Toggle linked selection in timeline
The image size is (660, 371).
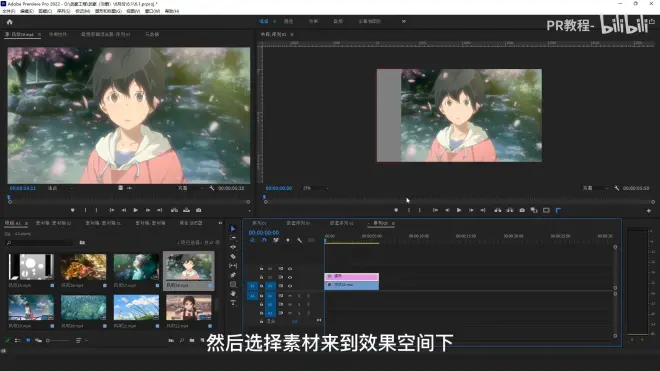pos(276,240)
